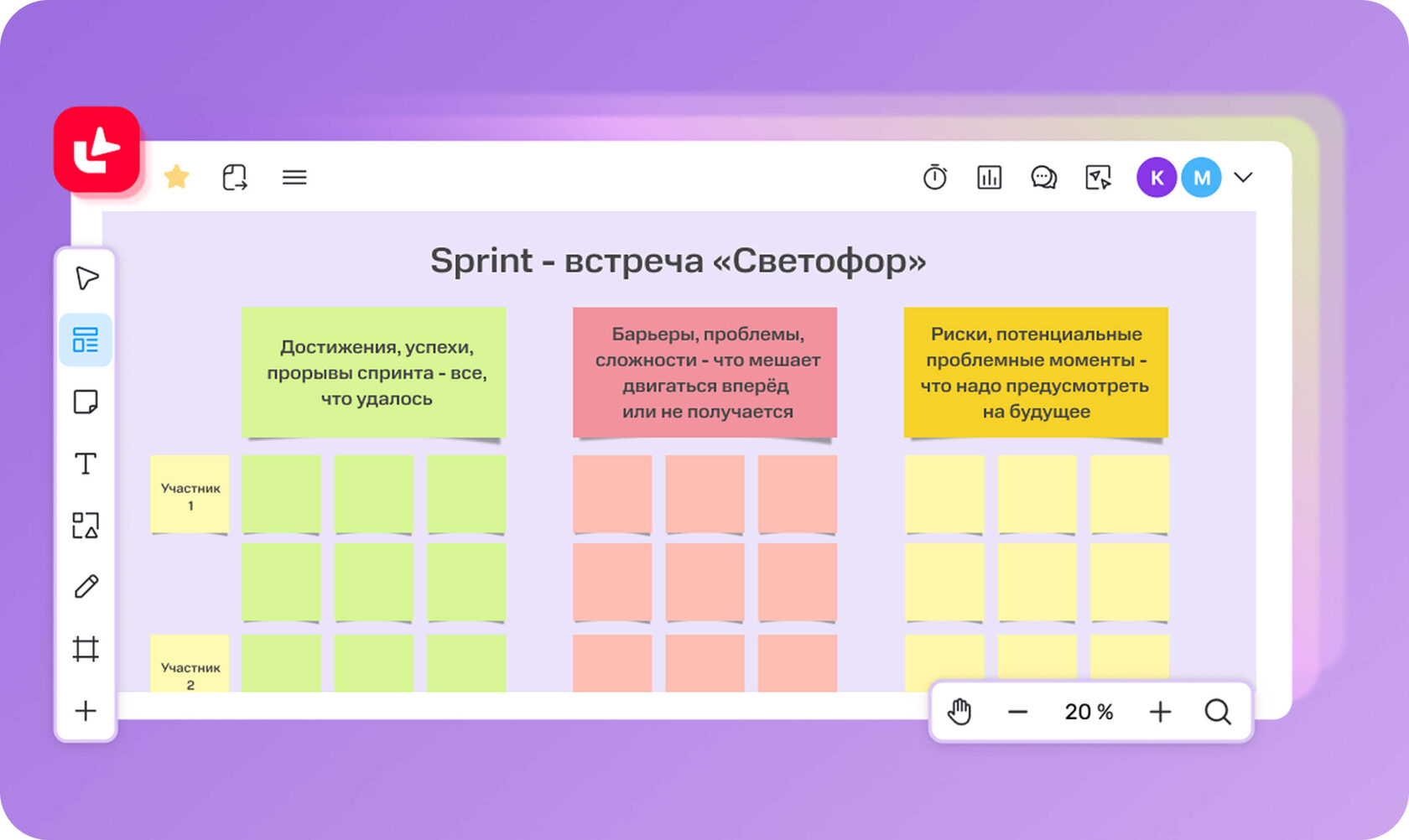Expand the participants list chevron
The height and width of the screenshot is (840, 1409).
tap(1243, 177)
